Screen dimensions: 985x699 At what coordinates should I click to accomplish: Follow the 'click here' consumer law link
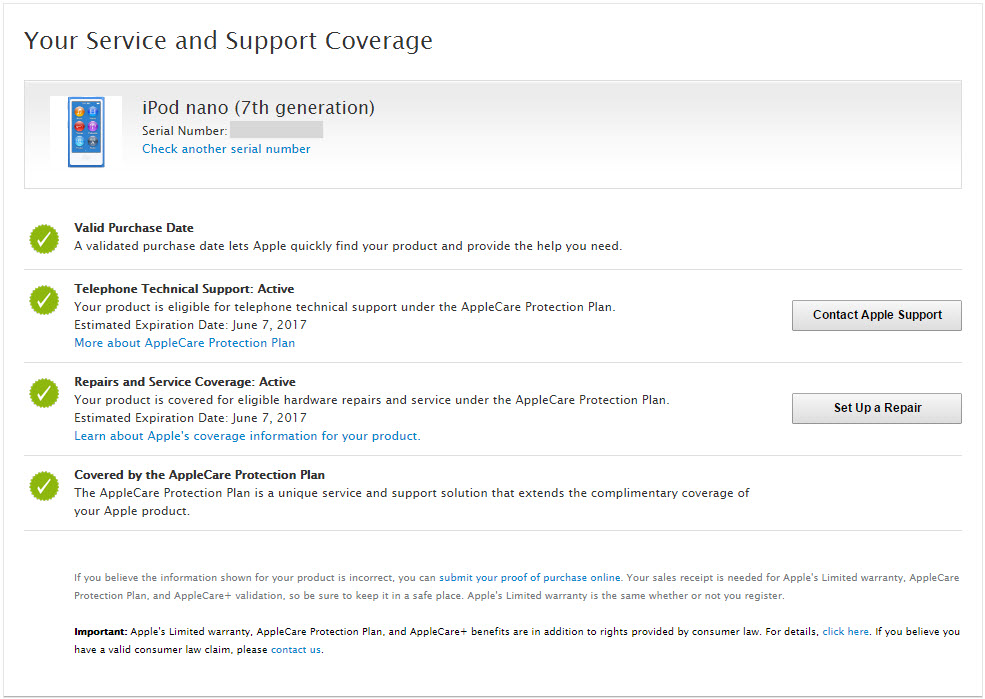(x=845, y=632)
